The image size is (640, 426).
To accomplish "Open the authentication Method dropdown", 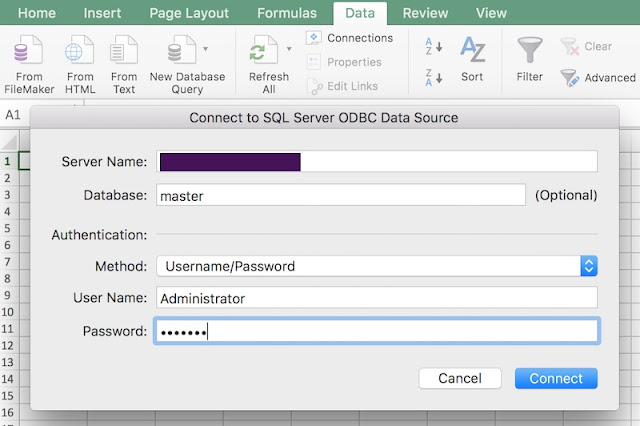I will 377,266.
